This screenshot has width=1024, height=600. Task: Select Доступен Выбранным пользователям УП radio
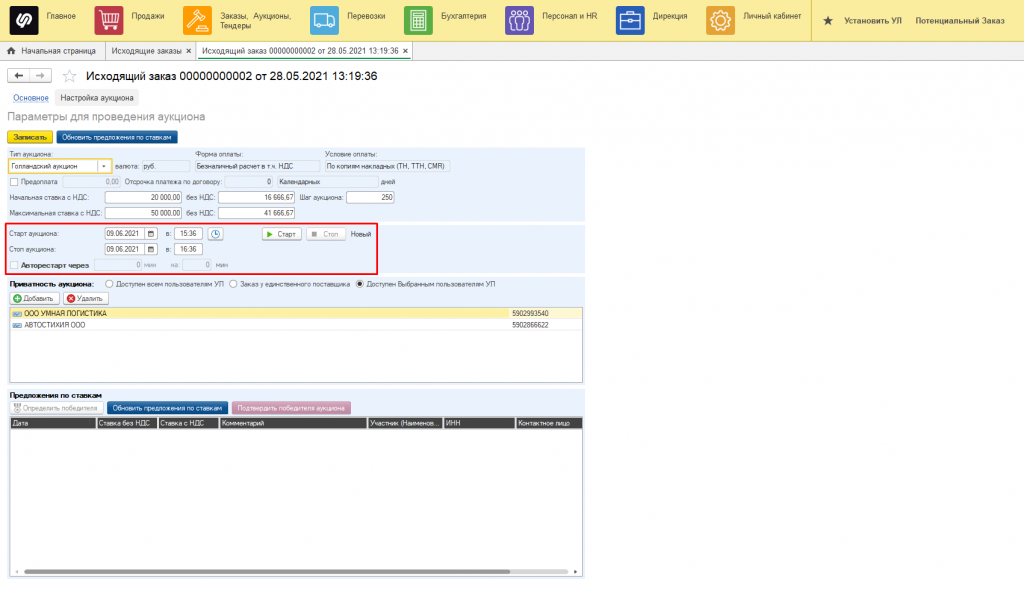(x=360, y=284)
